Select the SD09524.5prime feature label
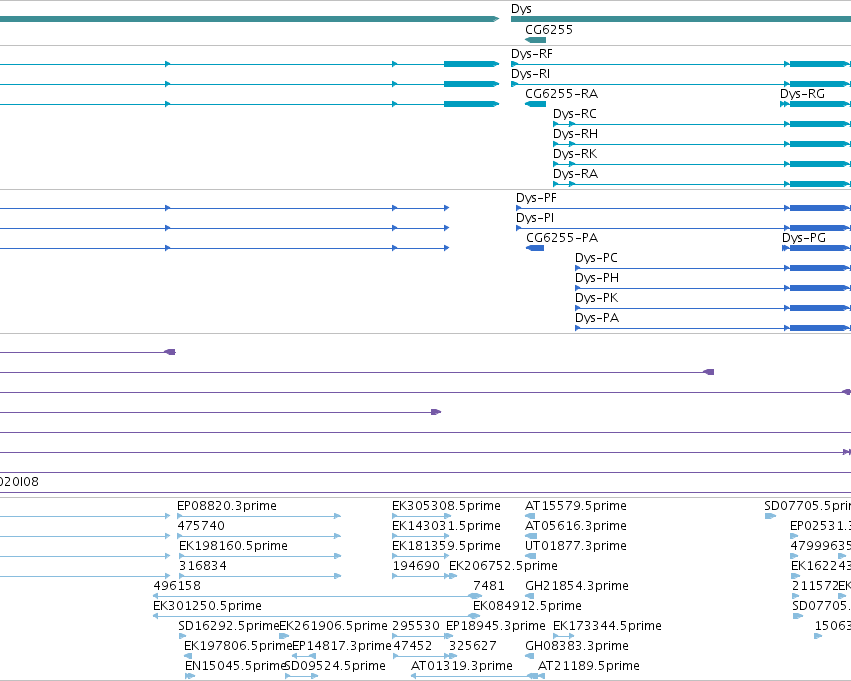The image size is (851, 681). pyautogui.click(x=335, y=667)
